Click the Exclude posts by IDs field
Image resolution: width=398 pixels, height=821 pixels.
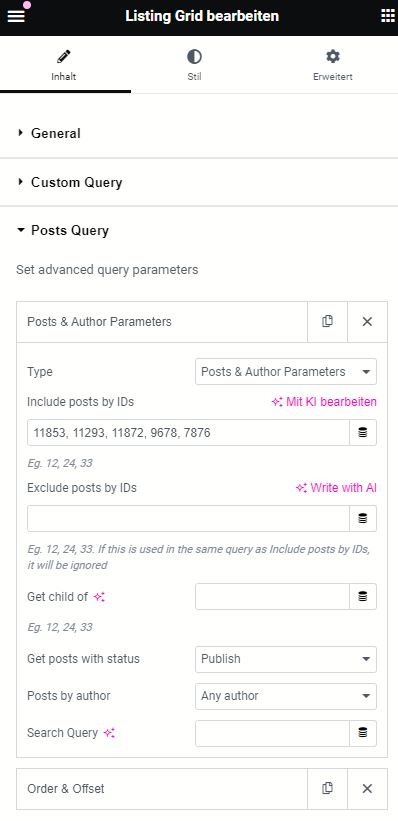[189, 518]
